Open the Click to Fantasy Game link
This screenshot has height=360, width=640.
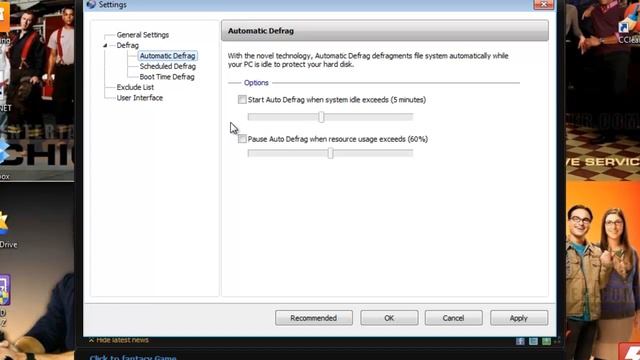[133, 358]
